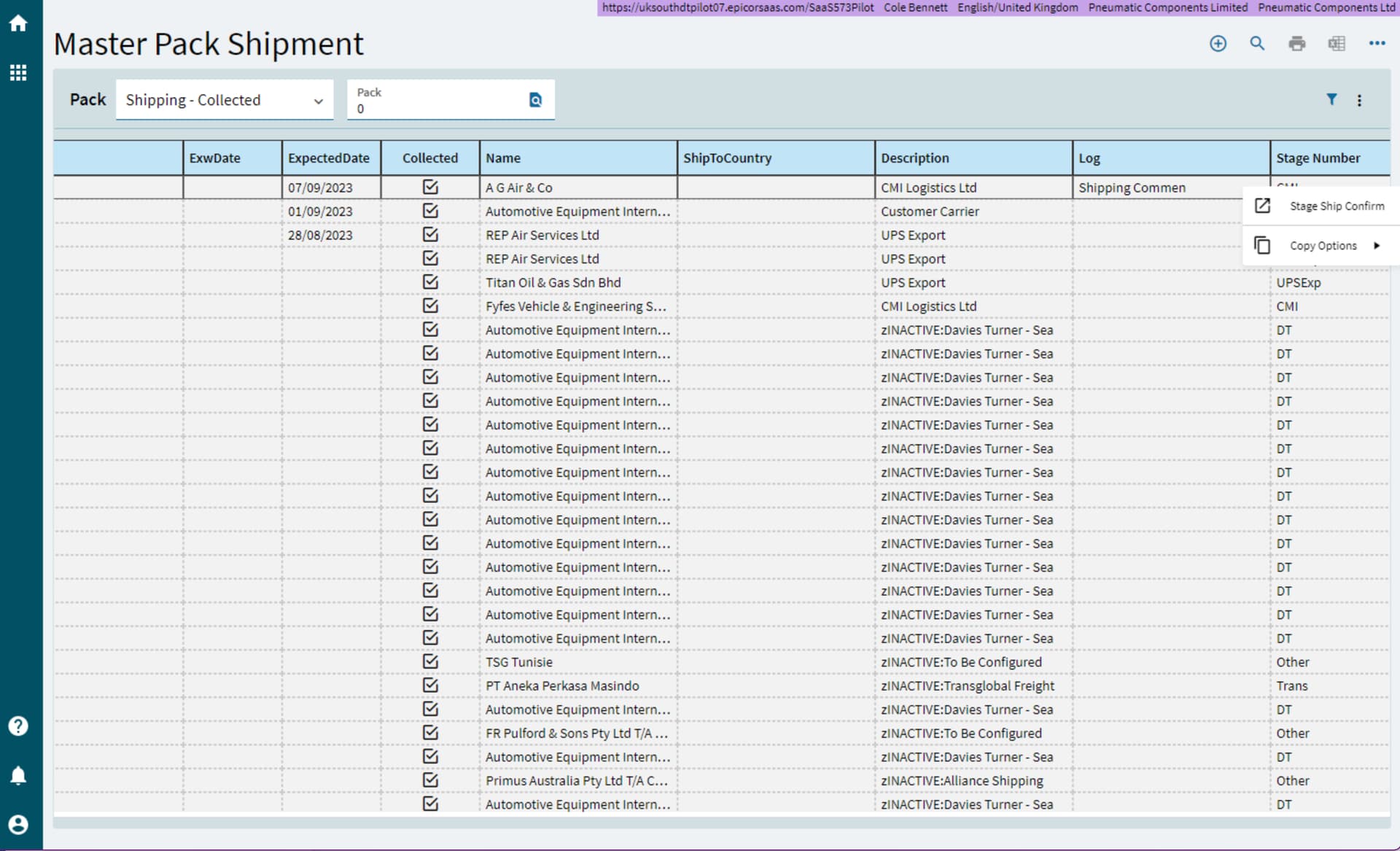
Task: Toggle Collected checkbox for Titan Oil & Gas
Action: (x=430, y=281)
